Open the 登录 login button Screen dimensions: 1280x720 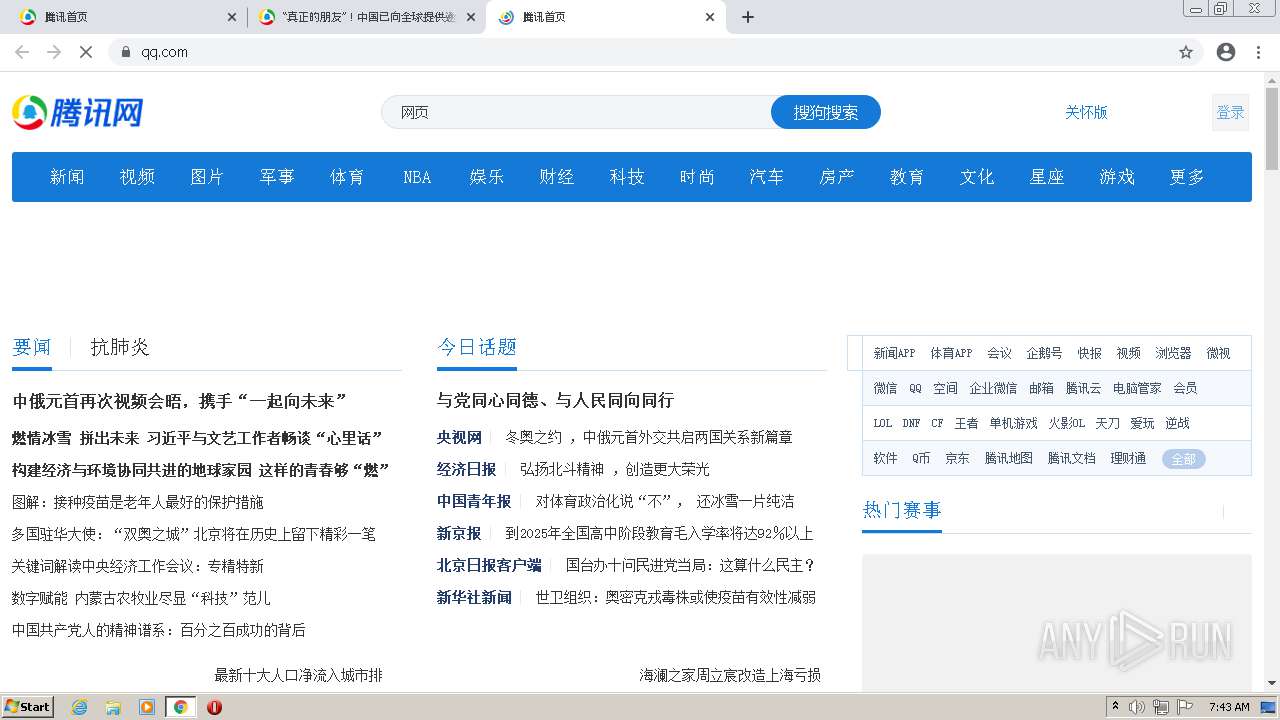pyautogui.click(x=1230, y=112)
